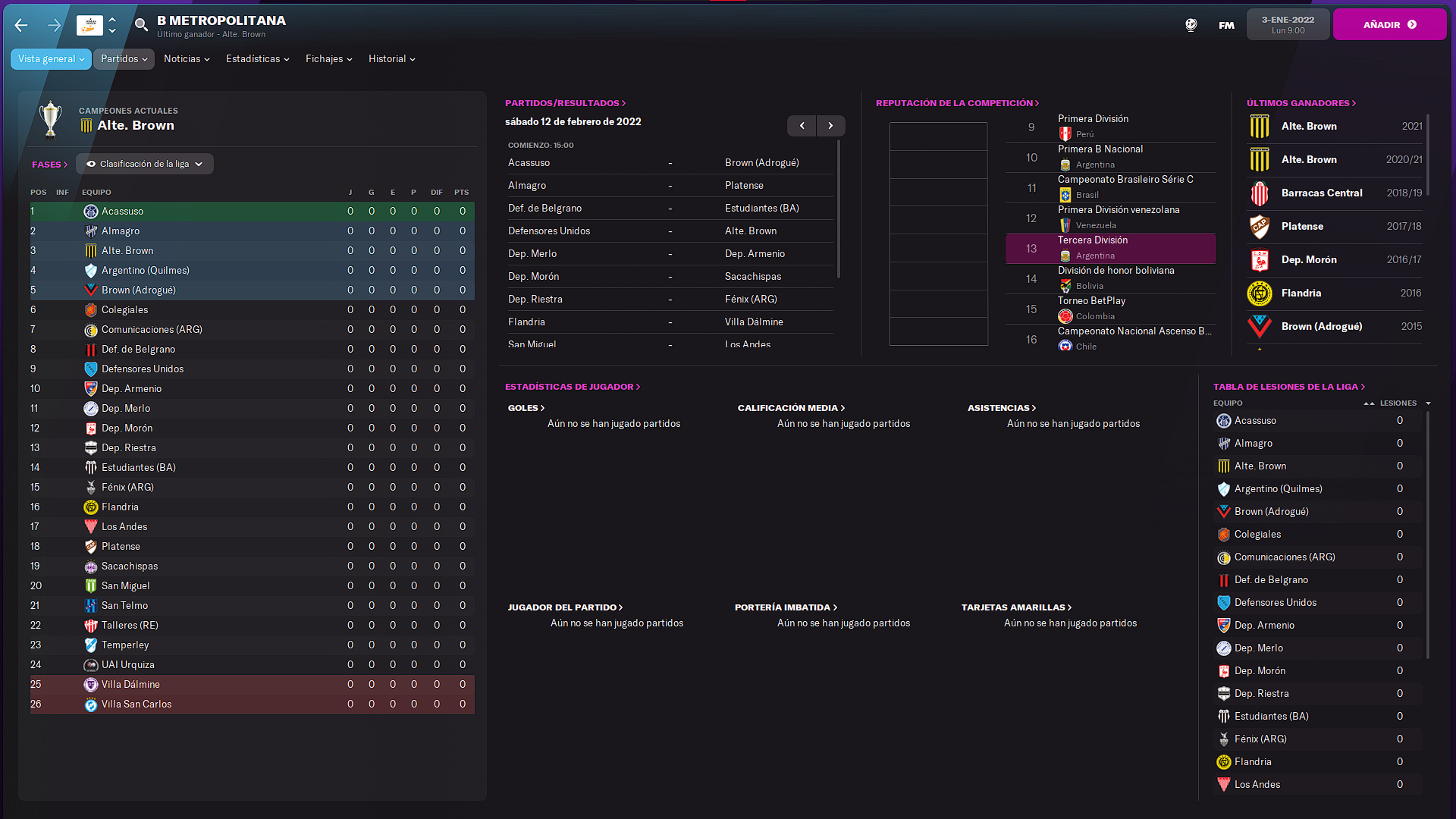Open Asistencias stats link
Image resolution: width=1456 pixels, height=819 pixels.
click(1002, 408)
